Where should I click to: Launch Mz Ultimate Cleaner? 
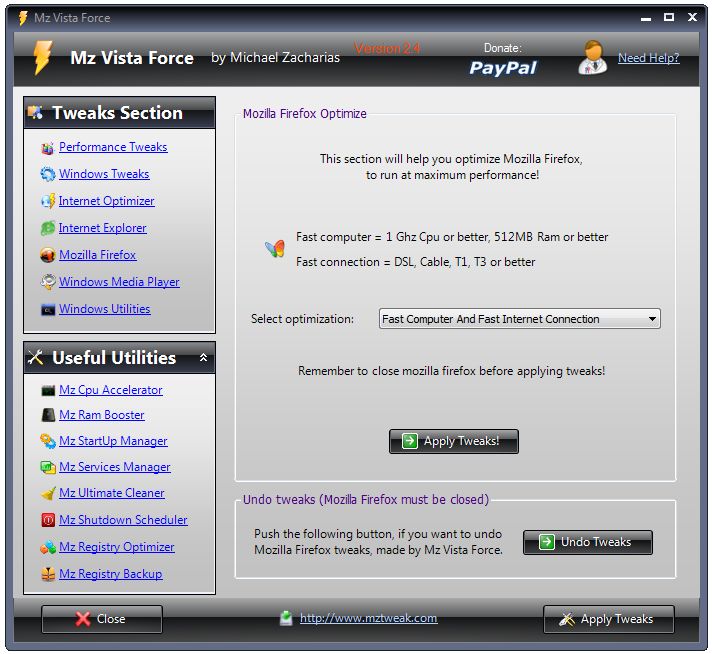pos(112,493)
